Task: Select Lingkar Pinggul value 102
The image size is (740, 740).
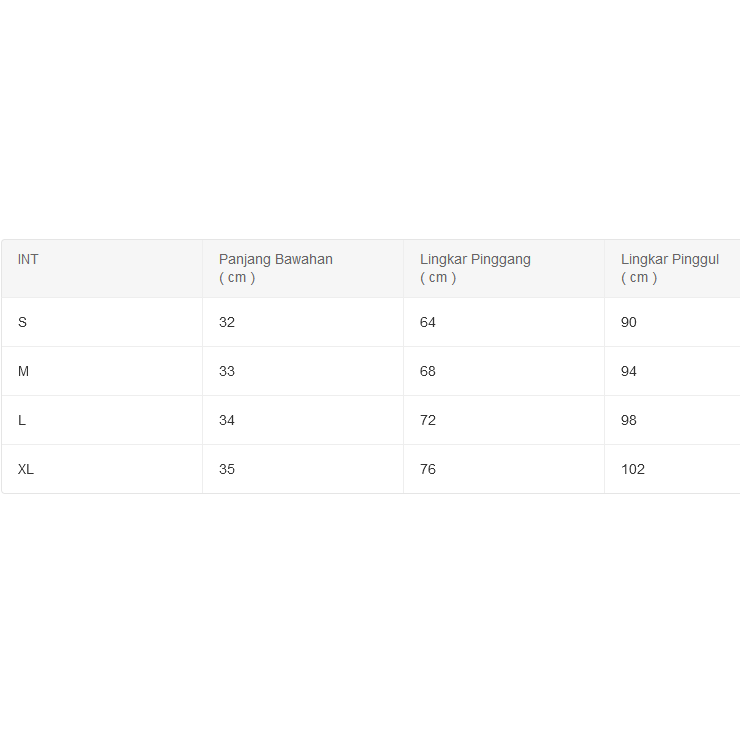Action: tap(633, 469)
